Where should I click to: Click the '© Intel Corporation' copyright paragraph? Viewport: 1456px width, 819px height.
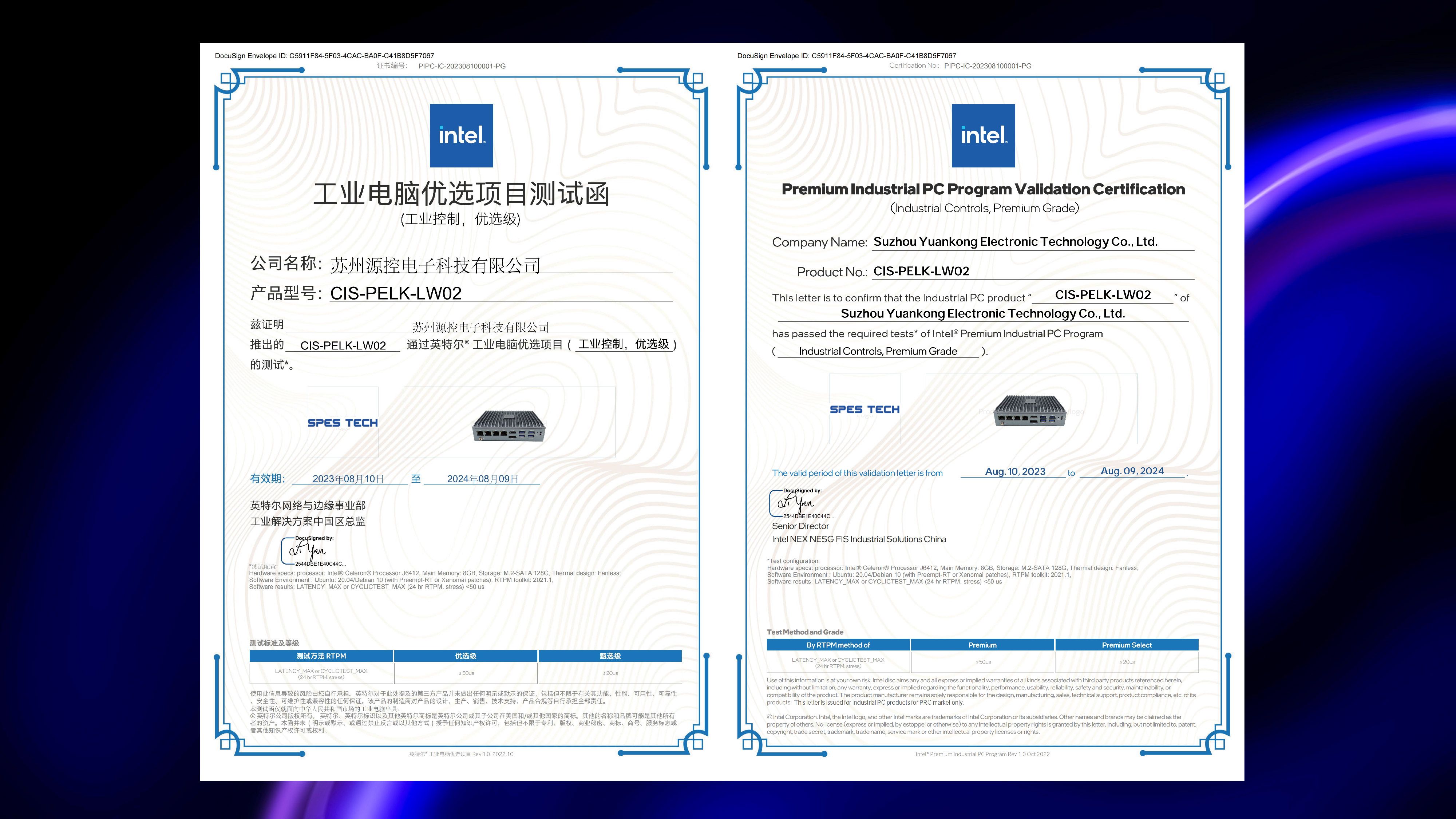click(981, 725)
